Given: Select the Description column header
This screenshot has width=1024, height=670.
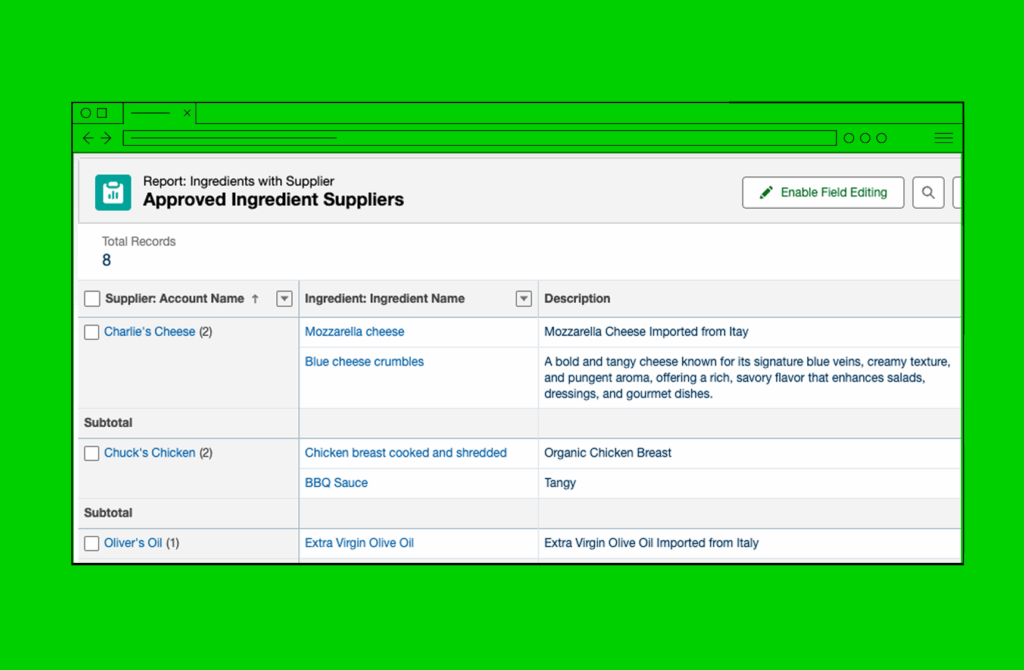Looking at the screenshot, I should click(577, 299).
